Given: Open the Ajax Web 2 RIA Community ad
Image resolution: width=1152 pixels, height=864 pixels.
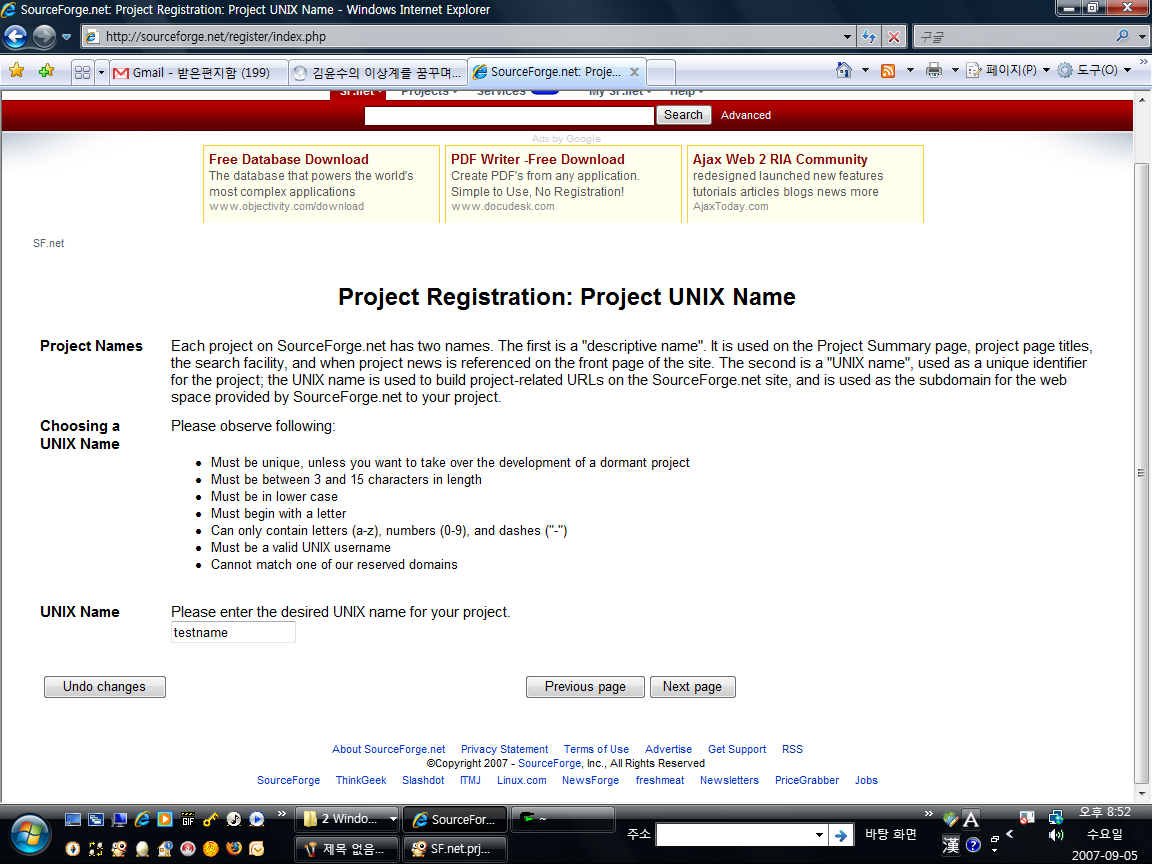Looking at the screenshot, I should [780, 159].
